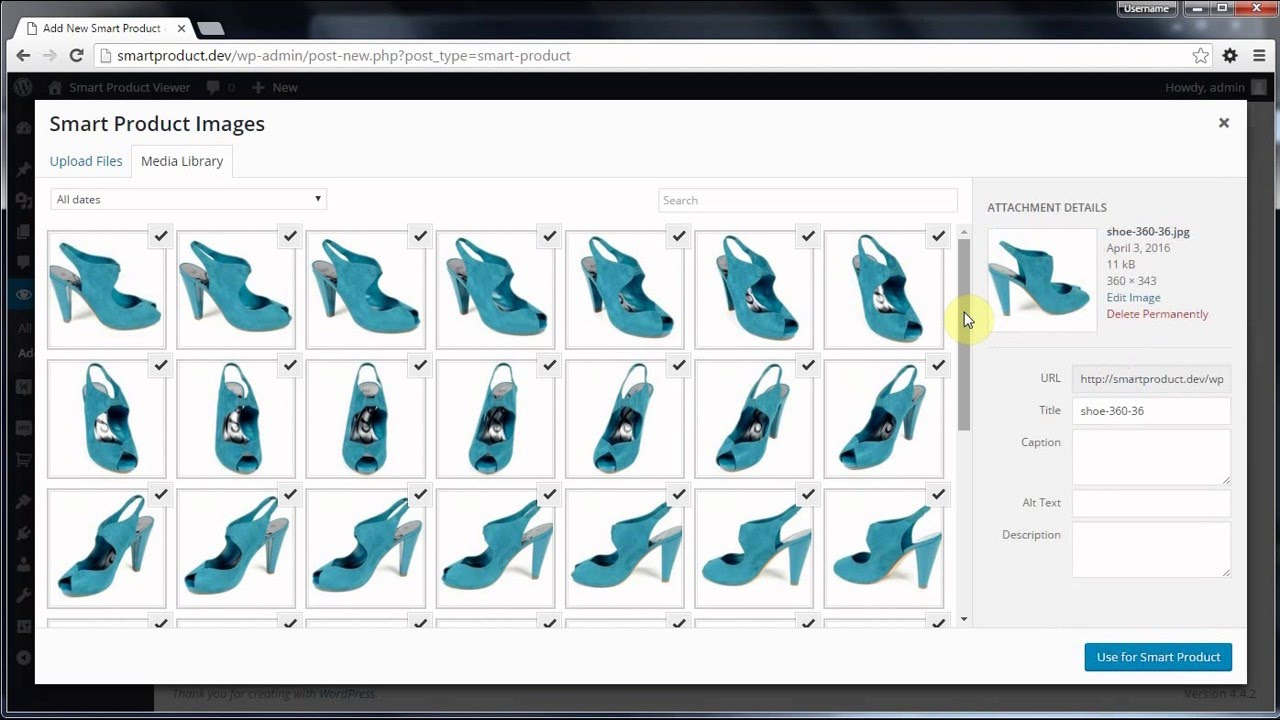Select the Add New Smart Product browser tab
This screenshot has width=1280, height=720.
[x=100, y=28]
